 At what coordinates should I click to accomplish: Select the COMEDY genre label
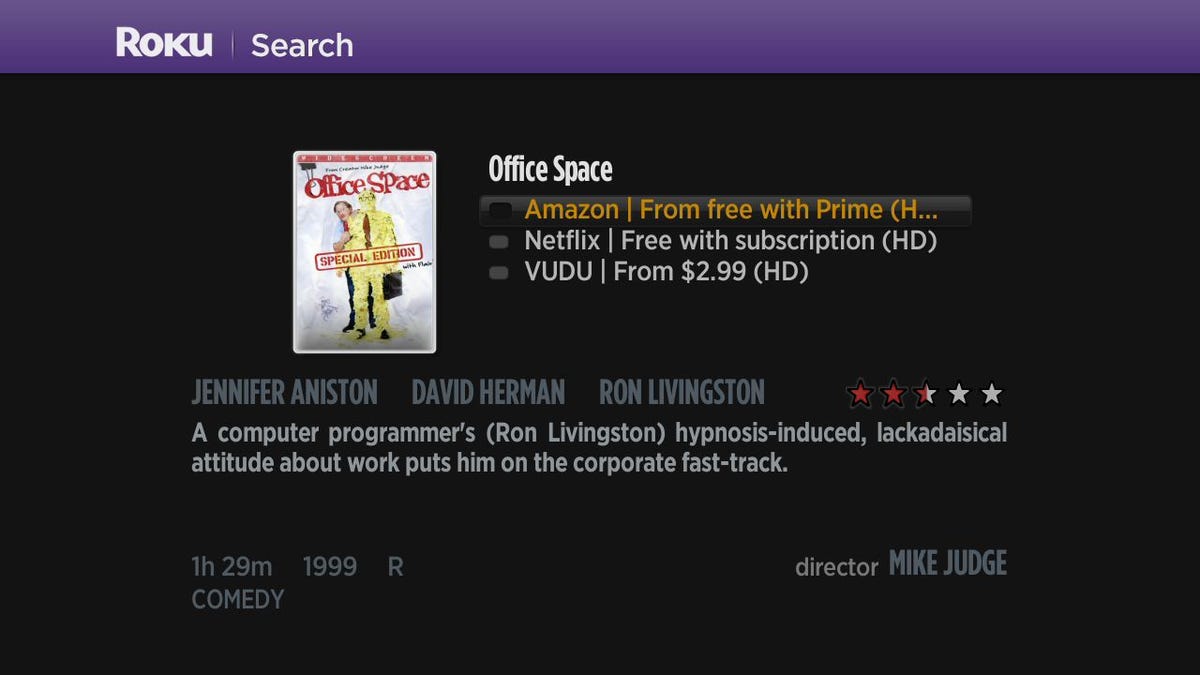coord(237,600)
